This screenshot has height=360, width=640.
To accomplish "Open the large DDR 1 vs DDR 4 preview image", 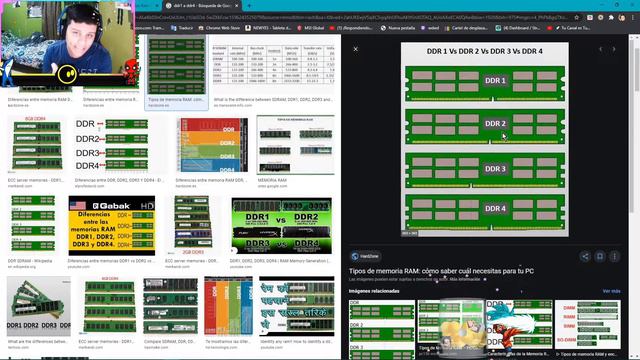I will (x=484, y=140).
